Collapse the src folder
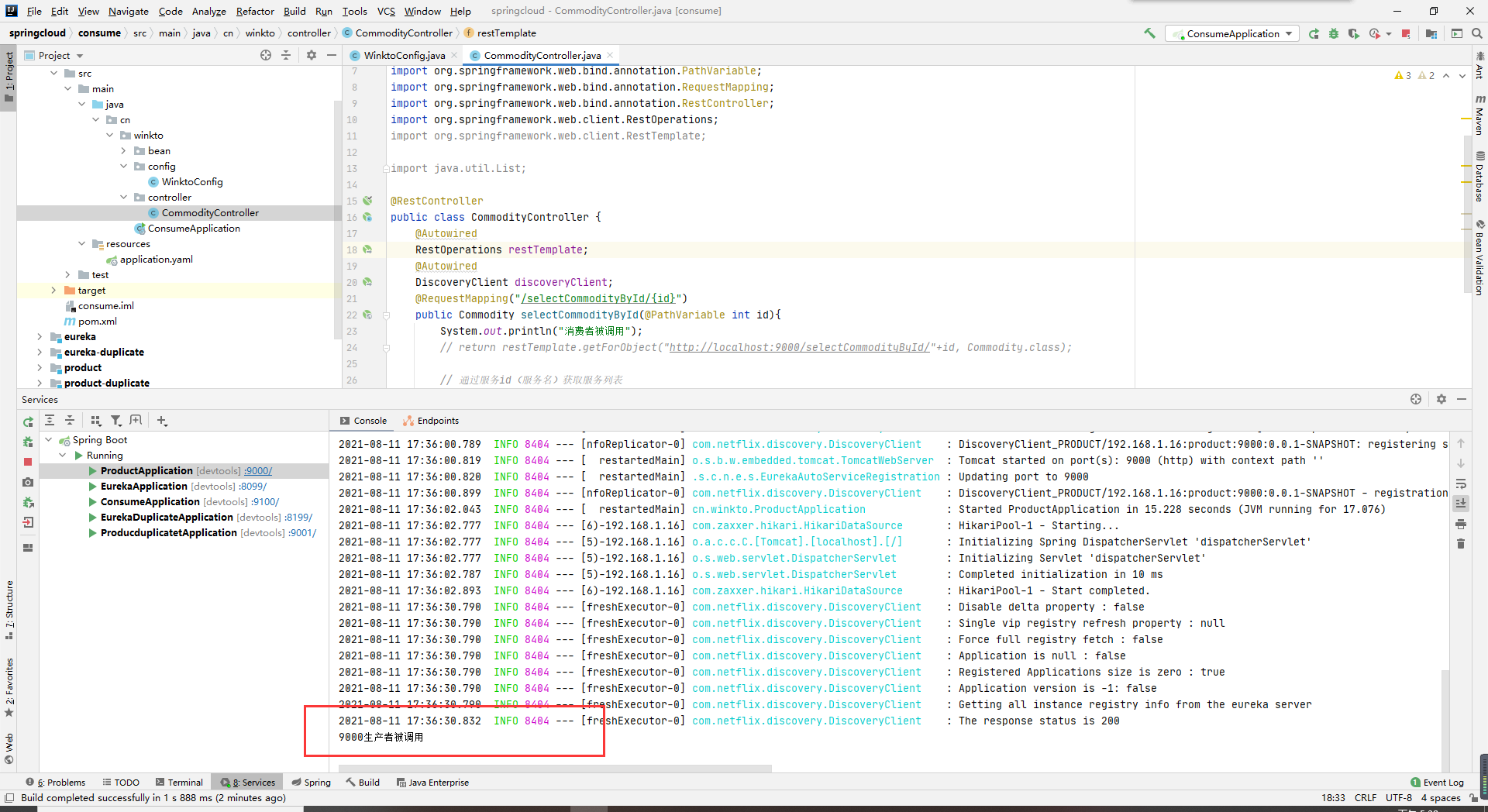 click(x=54, y=74)
